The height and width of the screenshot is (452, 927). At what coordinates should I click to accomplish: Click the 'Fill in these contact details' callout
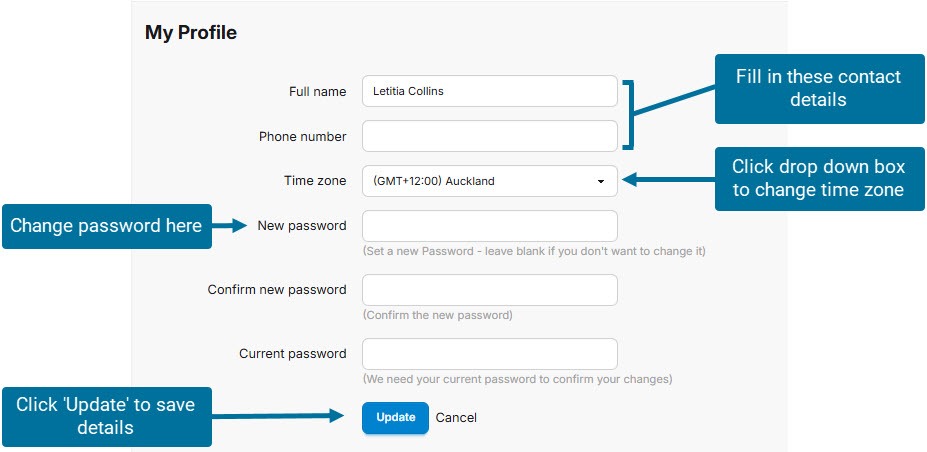tap(819, 89)
